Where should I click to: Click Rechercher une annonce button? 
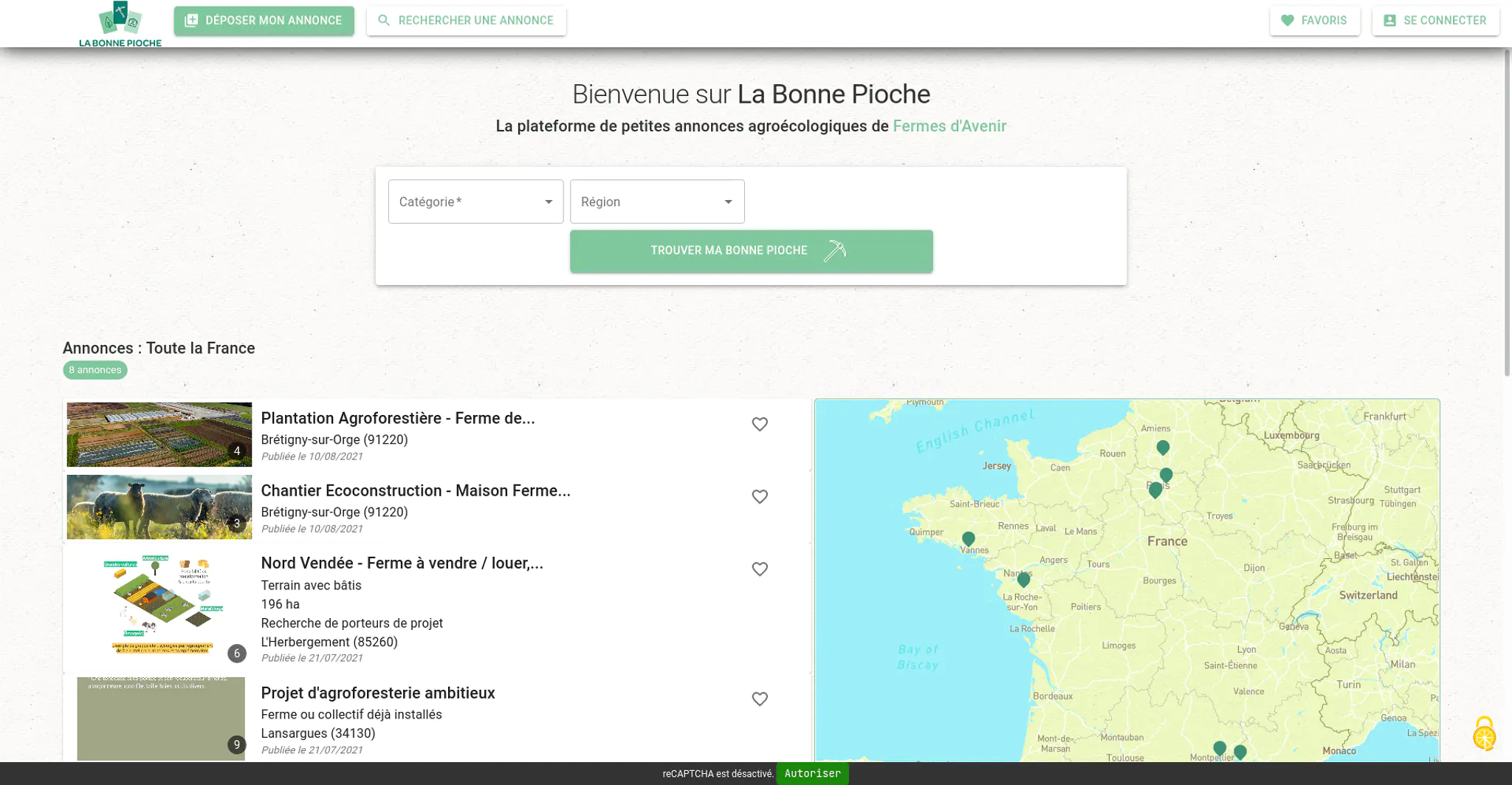click(467, 21)
